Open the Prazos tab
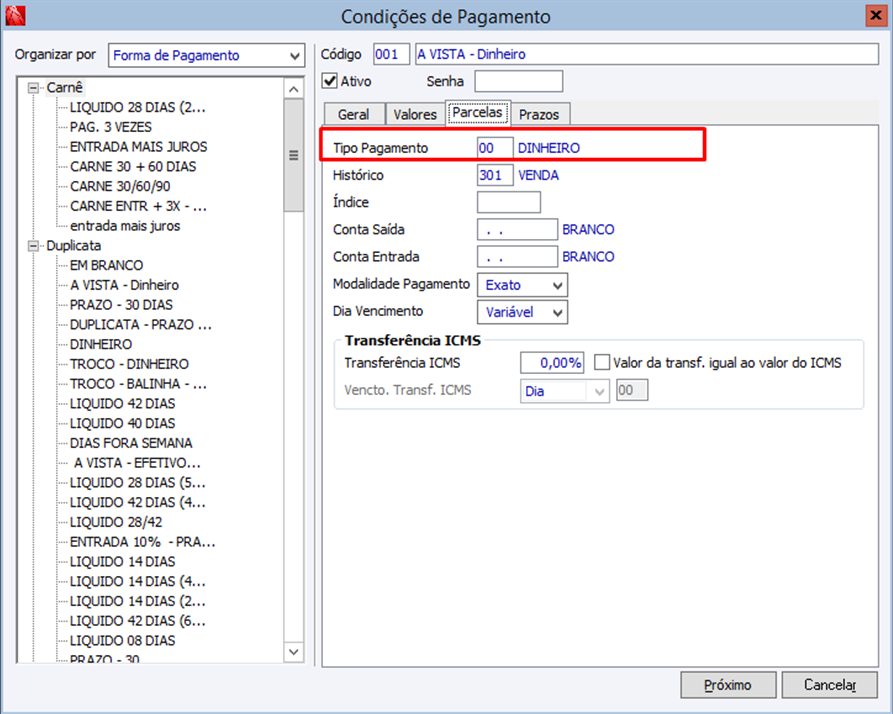The height and width of the screenshot is (714, 893). click(x=539, y=114)
